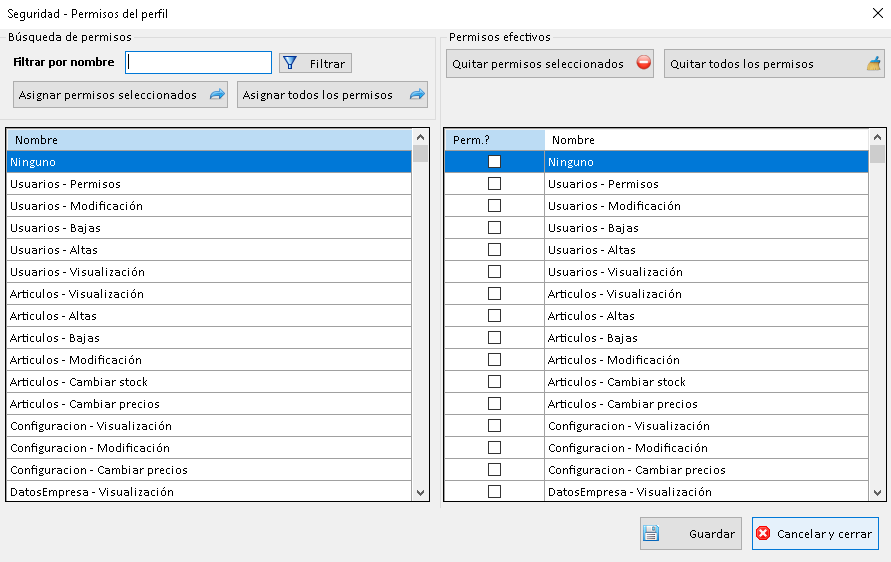The width and height of the screenshot is (891, 562).
Task: Sort left list by Nombre column header
Action: (208, 140)
